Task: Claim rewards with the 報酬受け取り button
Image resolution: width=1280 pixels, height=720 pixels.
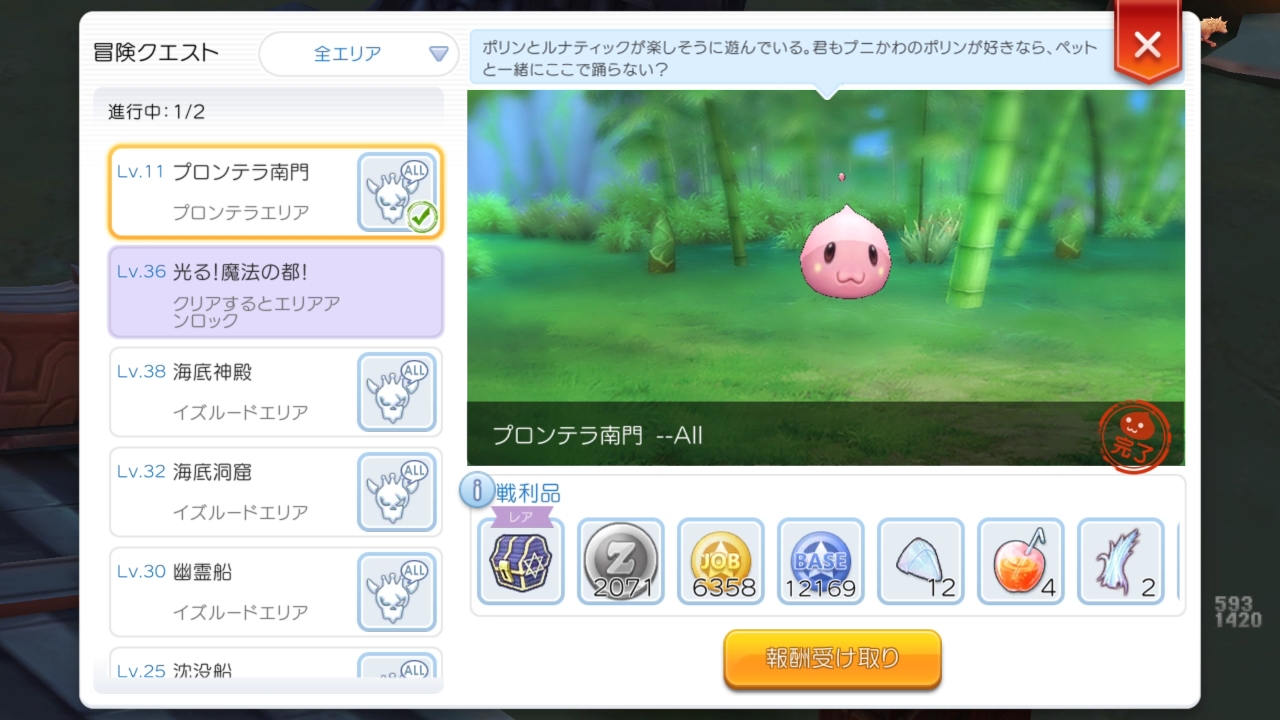Action: coord(833,659)
